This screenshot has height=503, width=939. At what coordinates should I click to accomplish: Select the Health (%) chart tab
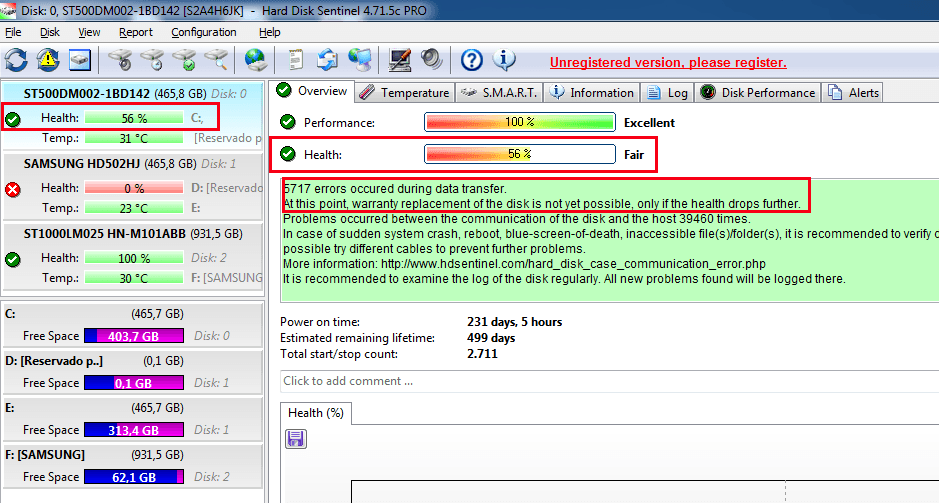[316, 413]
